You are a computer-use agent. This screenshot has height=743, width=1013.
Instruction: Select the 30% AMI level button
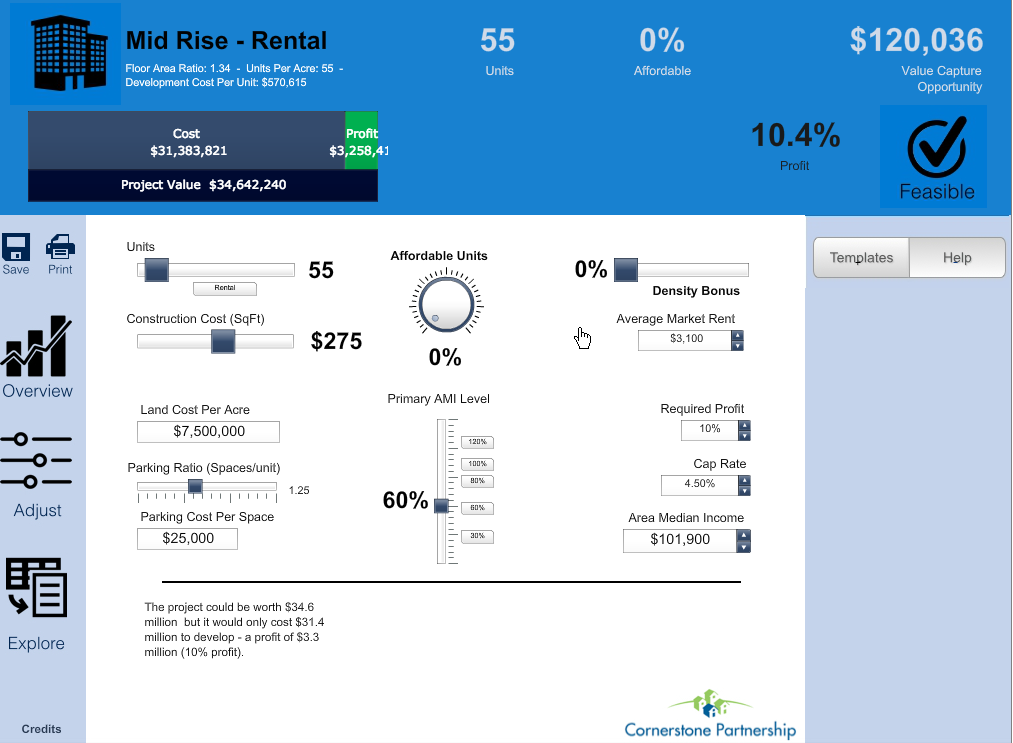(x=477, y=536)
